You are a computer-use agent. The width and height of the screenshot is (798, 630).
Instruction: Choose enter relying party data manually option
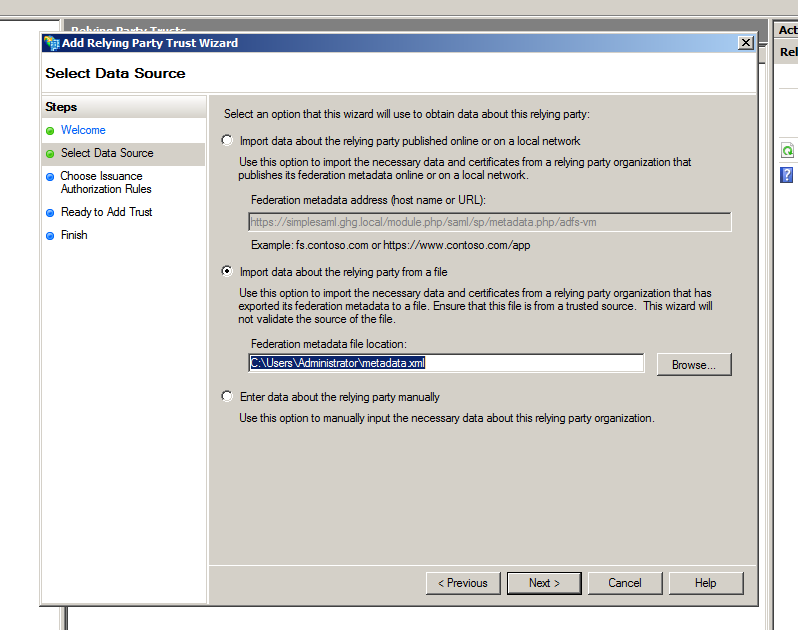pyautogui.click(x=228, y=397)
